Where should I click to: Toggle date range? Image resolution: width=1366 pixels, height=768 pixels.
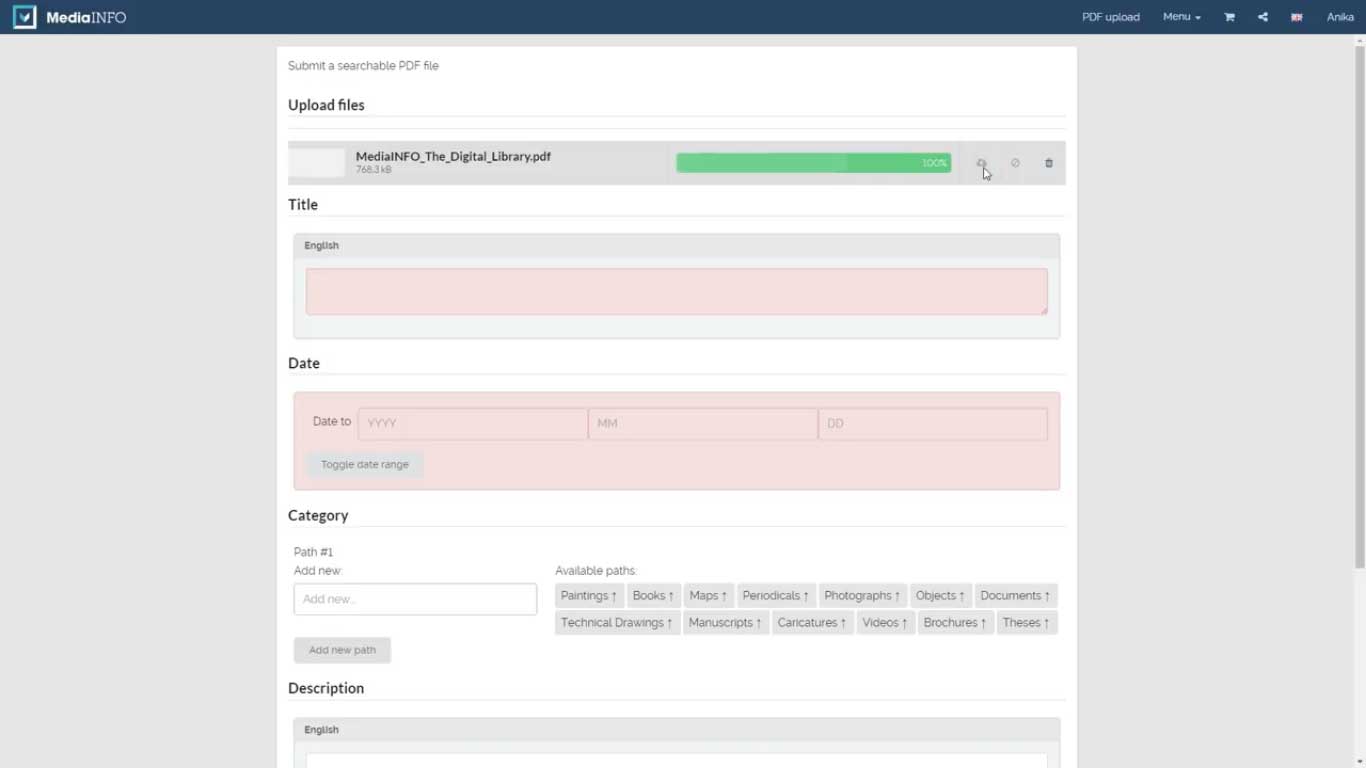point(364,464)
